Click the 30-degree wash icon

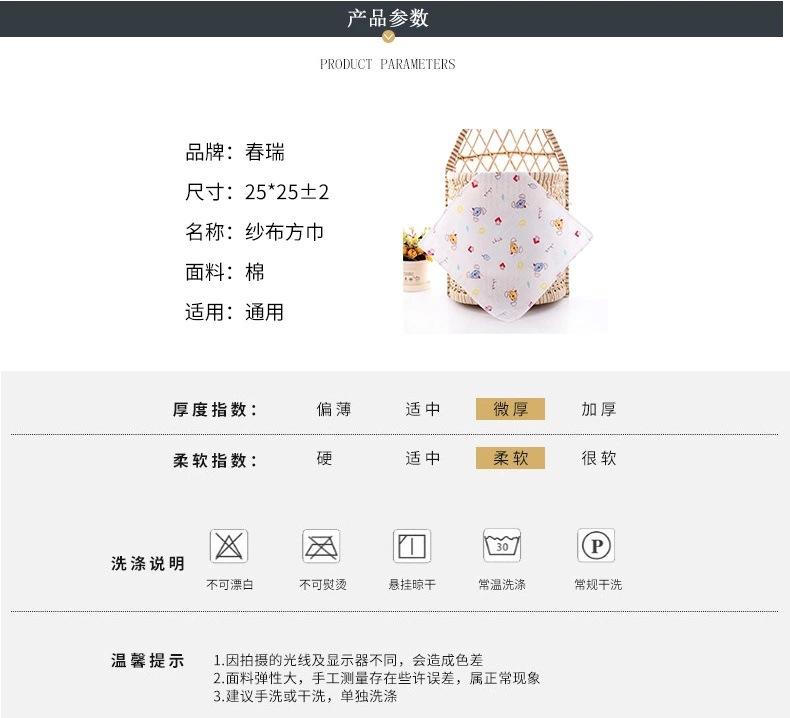502,545
